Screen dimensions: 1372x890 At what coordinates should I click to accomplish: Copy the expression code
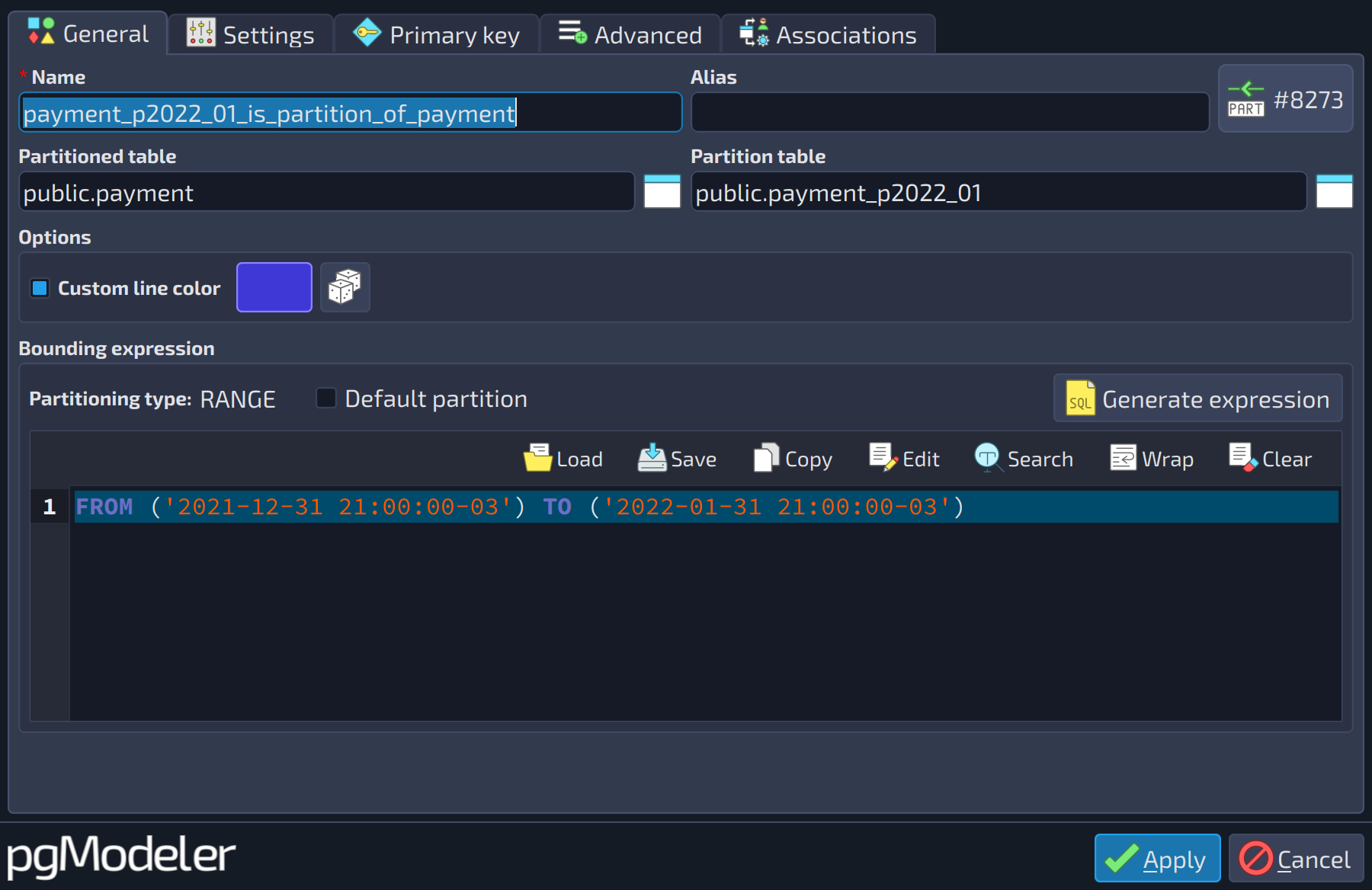(x=793, y=459)
